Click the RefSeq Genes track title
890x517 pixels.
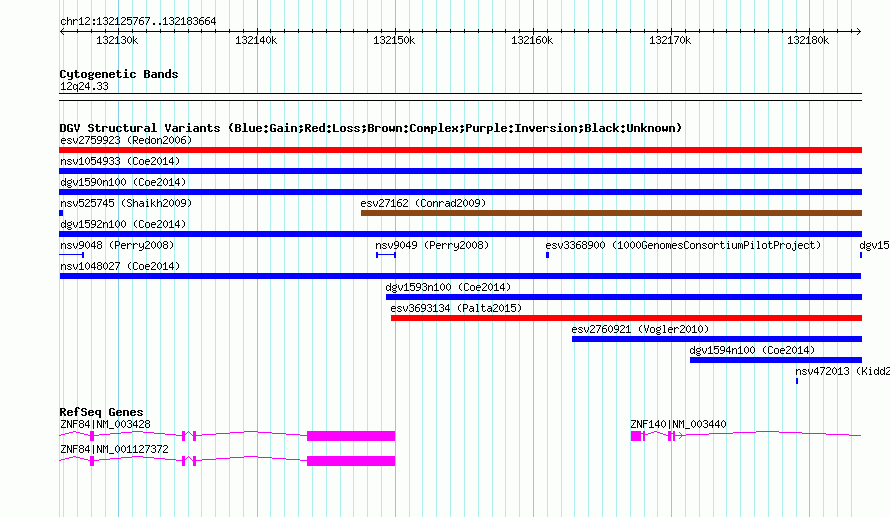pyautogui.click(x=101, y=412)
